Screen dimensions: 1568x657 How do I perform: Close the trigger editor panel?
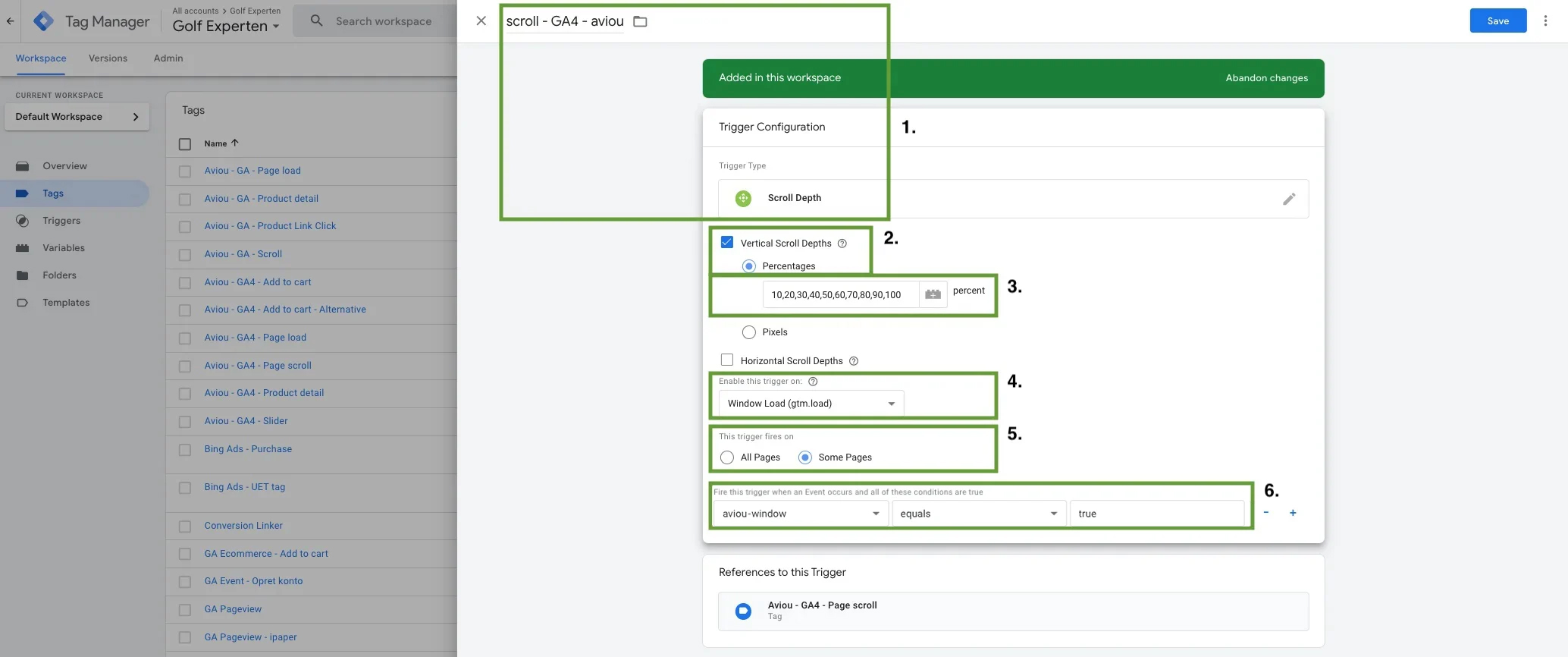[x=481, y=21]
